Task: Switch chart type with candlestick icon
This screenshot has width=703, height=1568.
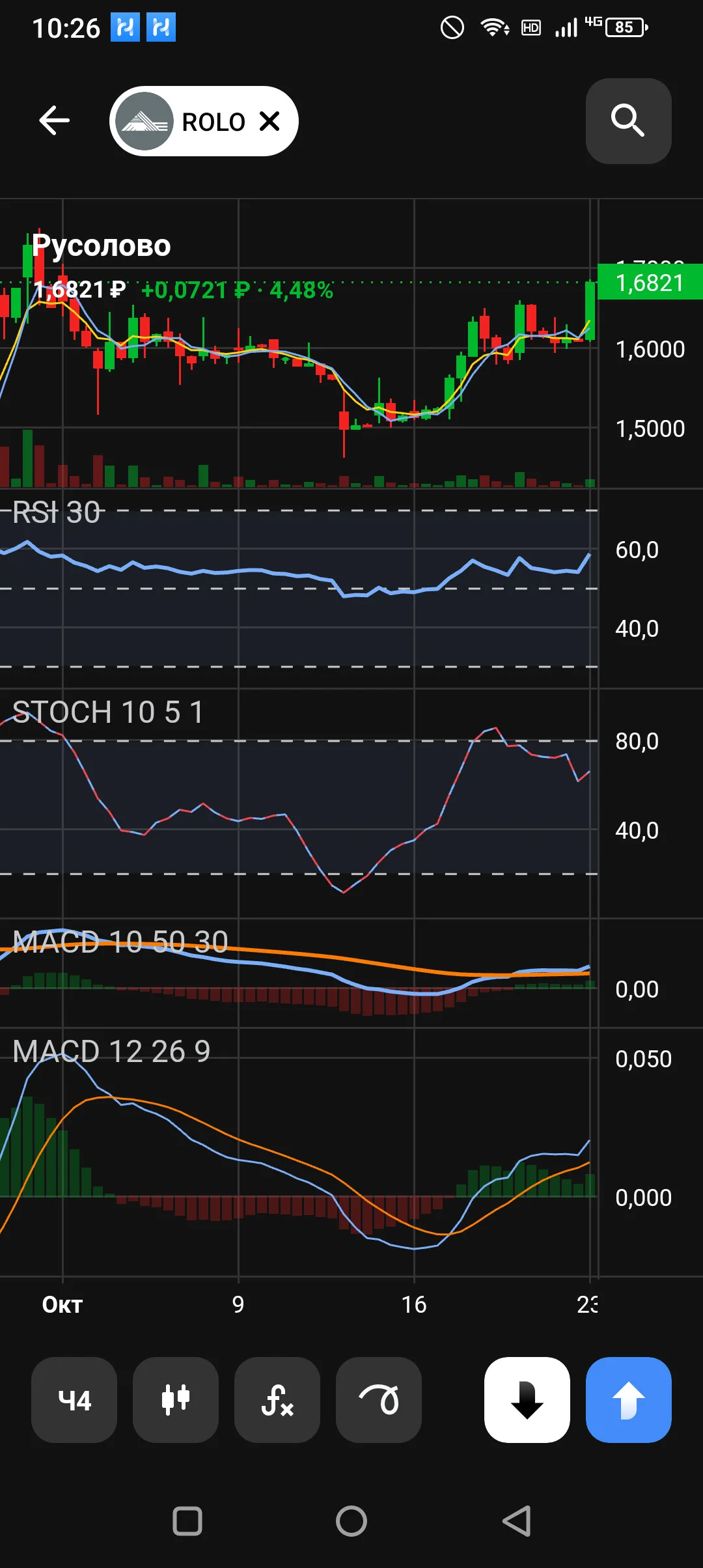Action: pyautogui.click(x=176, y=1399)
